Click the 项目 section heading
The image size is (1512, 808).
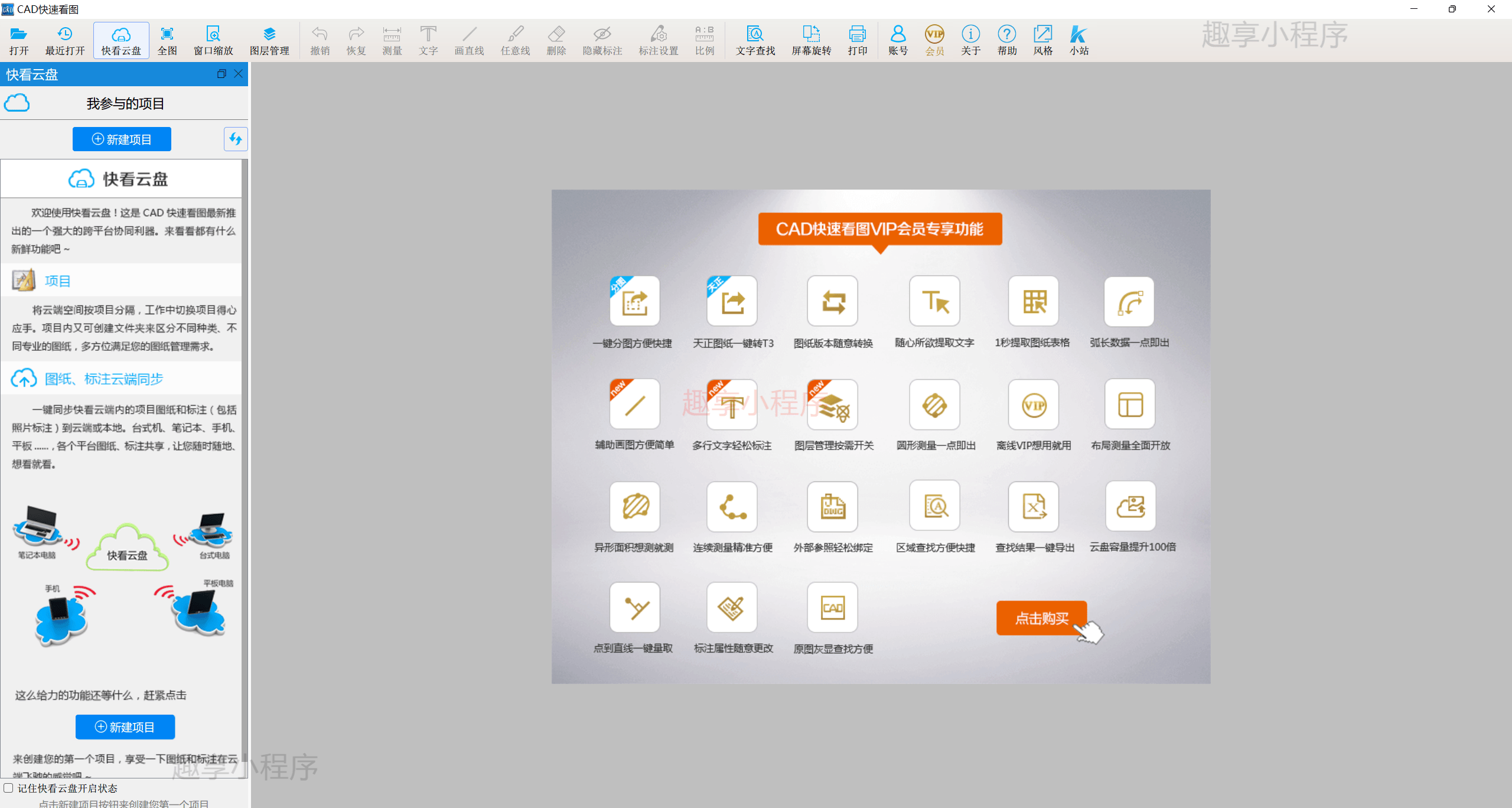tap(57, 281)
